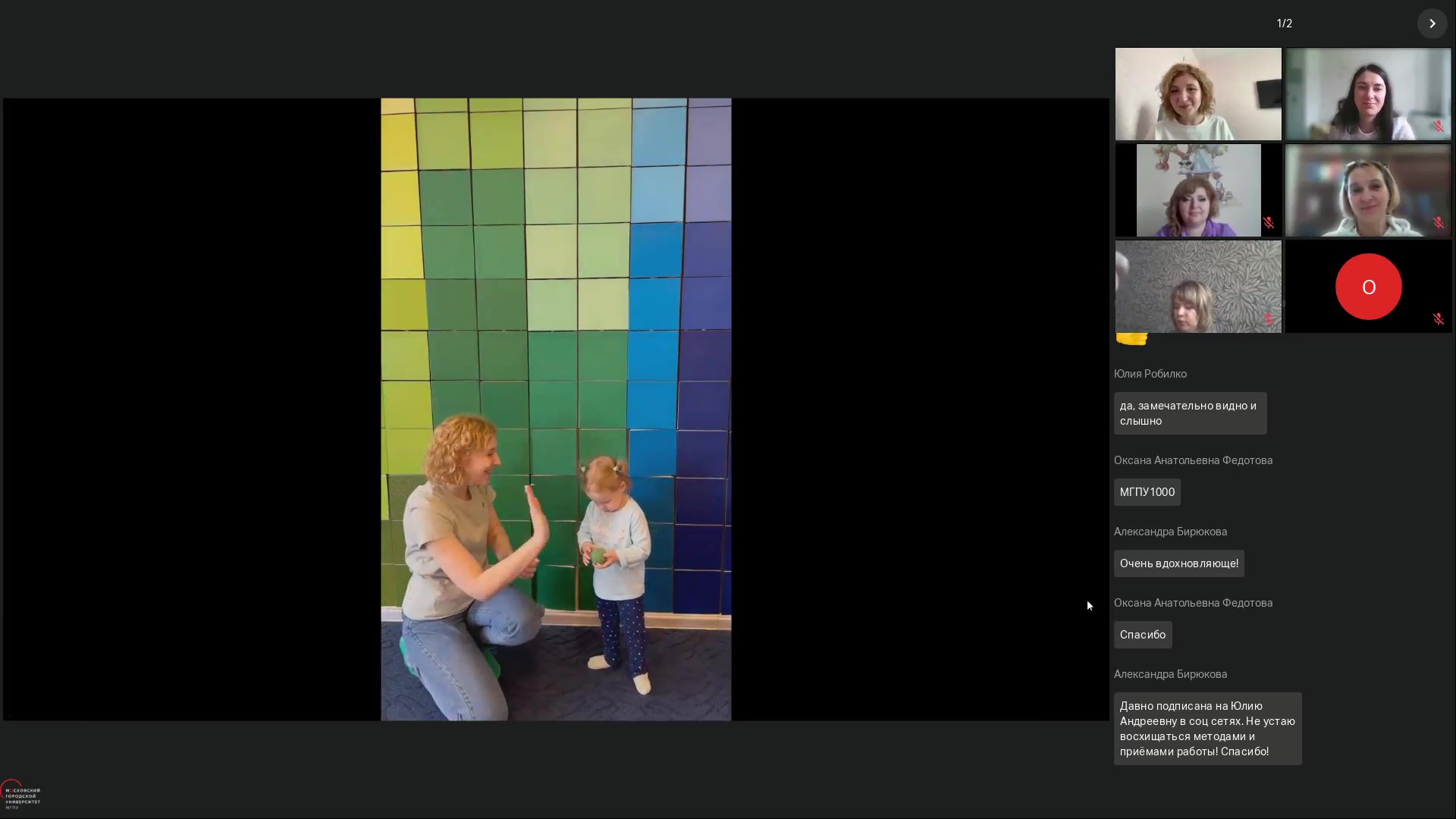Select video tile with floral wallpaper background
Image resolution: width=1456 pixels, height=819 pixels.
coord(1197,287)
